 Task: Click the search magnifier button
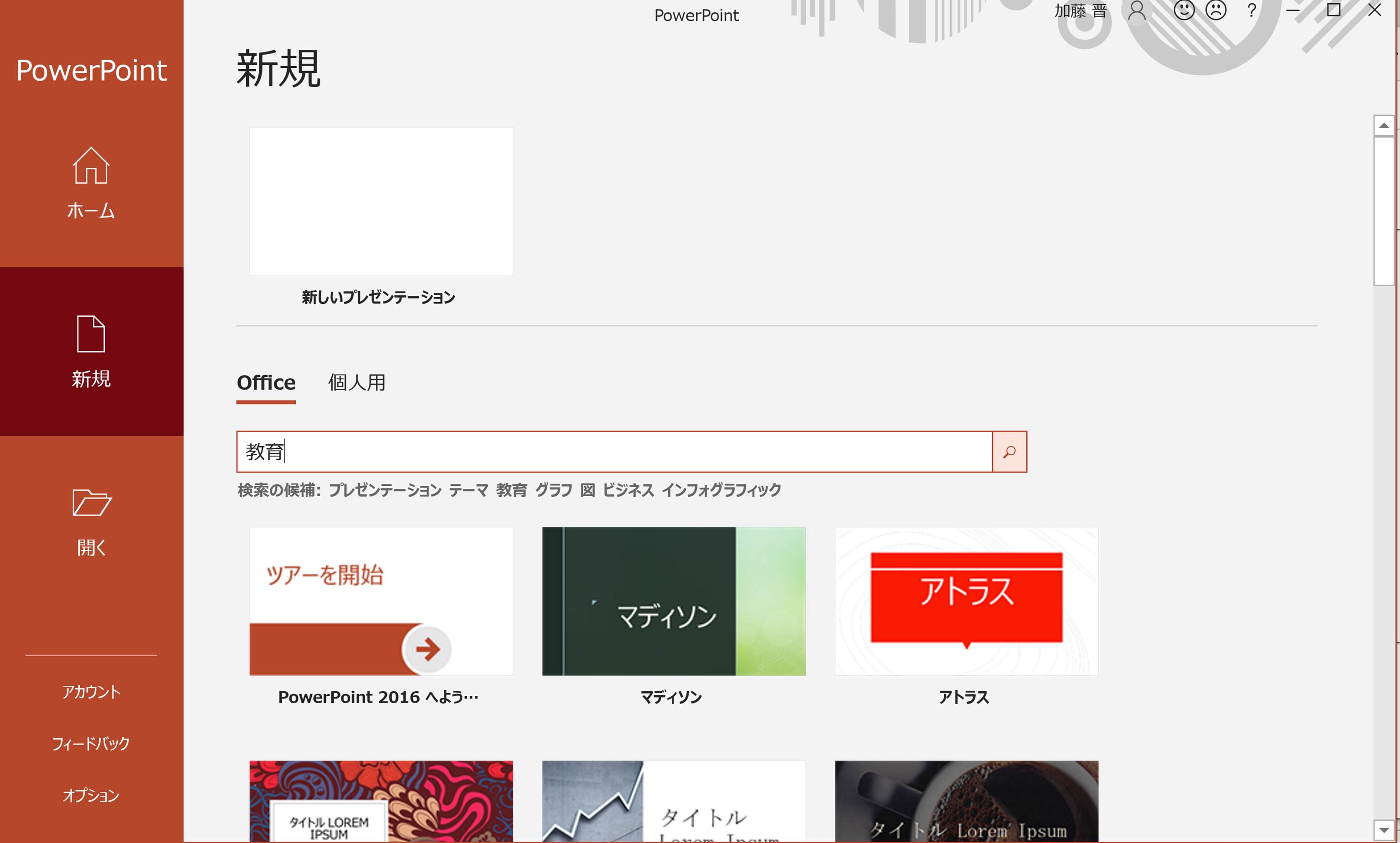point(1009,452)
